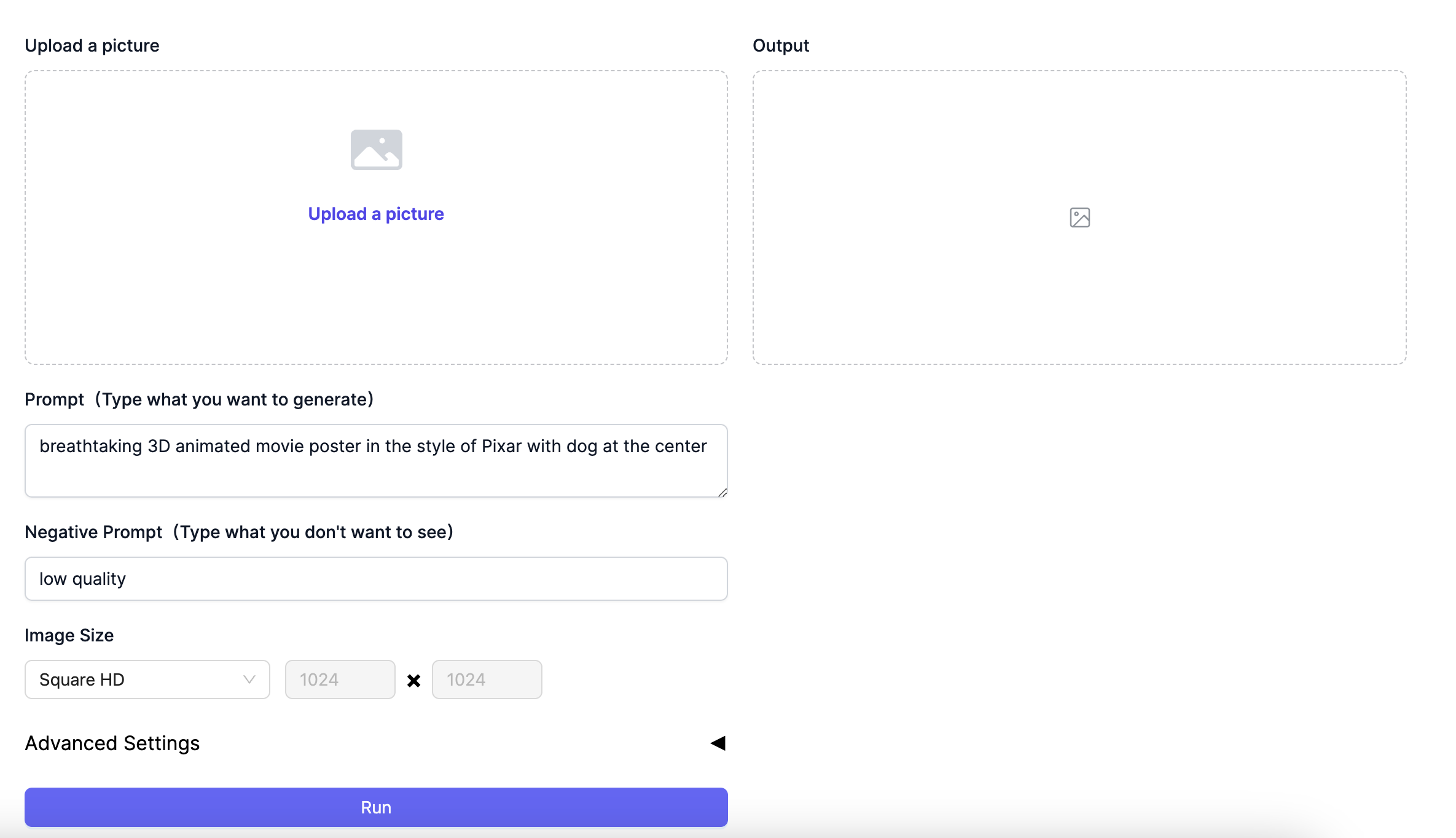Image resolution: width=1456 pixels, height=838 pixels.
Task: Open the Square HD image size dropdown
Action: pos(147,679)
